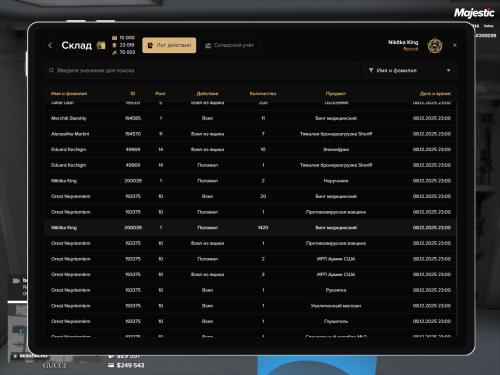Click ID 194570 in the table
The width and height of the screenshot is (500, 375).
pyautogui.click(x=133, y=134)
